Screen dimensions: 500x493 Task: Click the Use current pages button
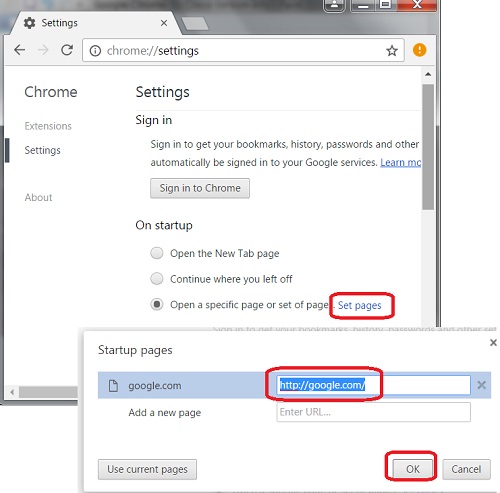pyautogui.click(x=147, y=469)
